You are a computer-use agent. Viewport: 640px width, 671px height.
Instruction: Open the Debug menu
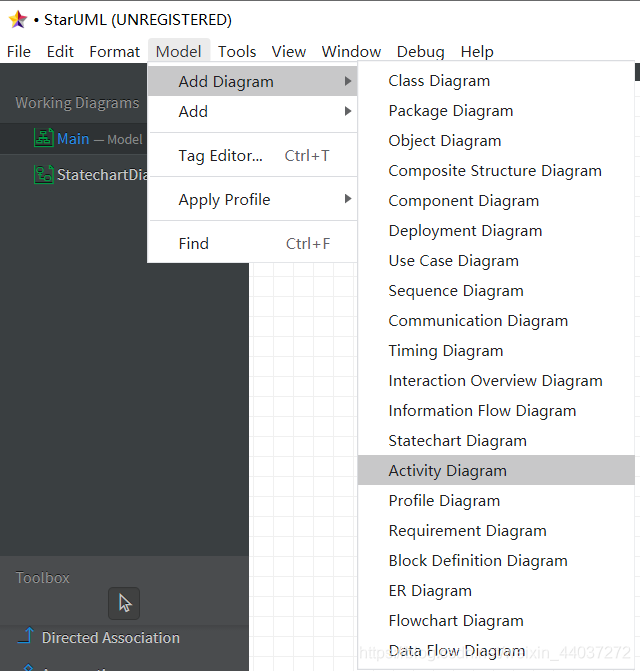[x=421, y=52]
